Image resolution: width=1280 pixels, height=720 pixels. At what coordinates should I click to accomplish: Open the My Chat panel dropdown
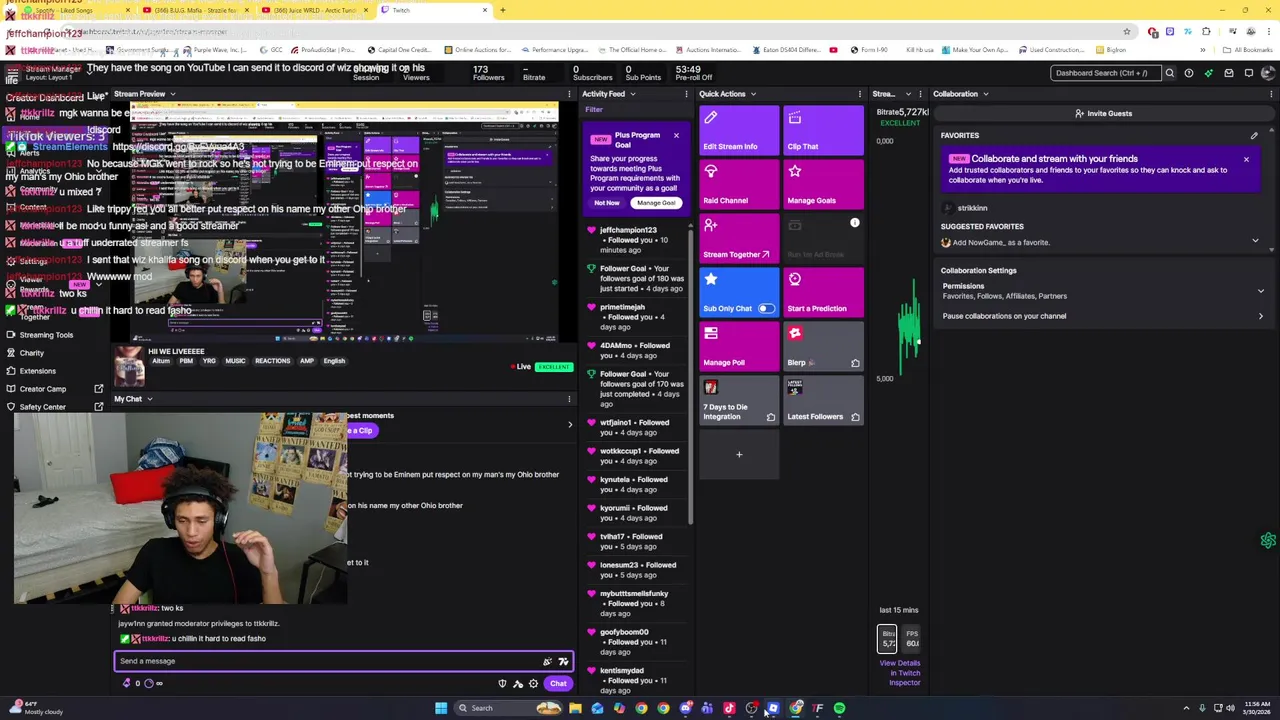pyautogui.click(x=149, y=399)
